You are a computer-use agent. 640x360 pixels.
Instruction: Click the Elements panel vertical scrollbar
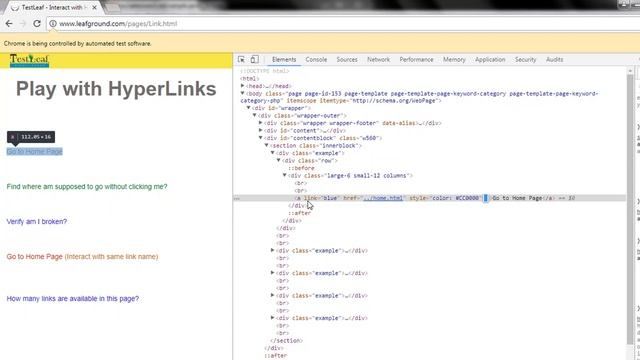[630, 208]
